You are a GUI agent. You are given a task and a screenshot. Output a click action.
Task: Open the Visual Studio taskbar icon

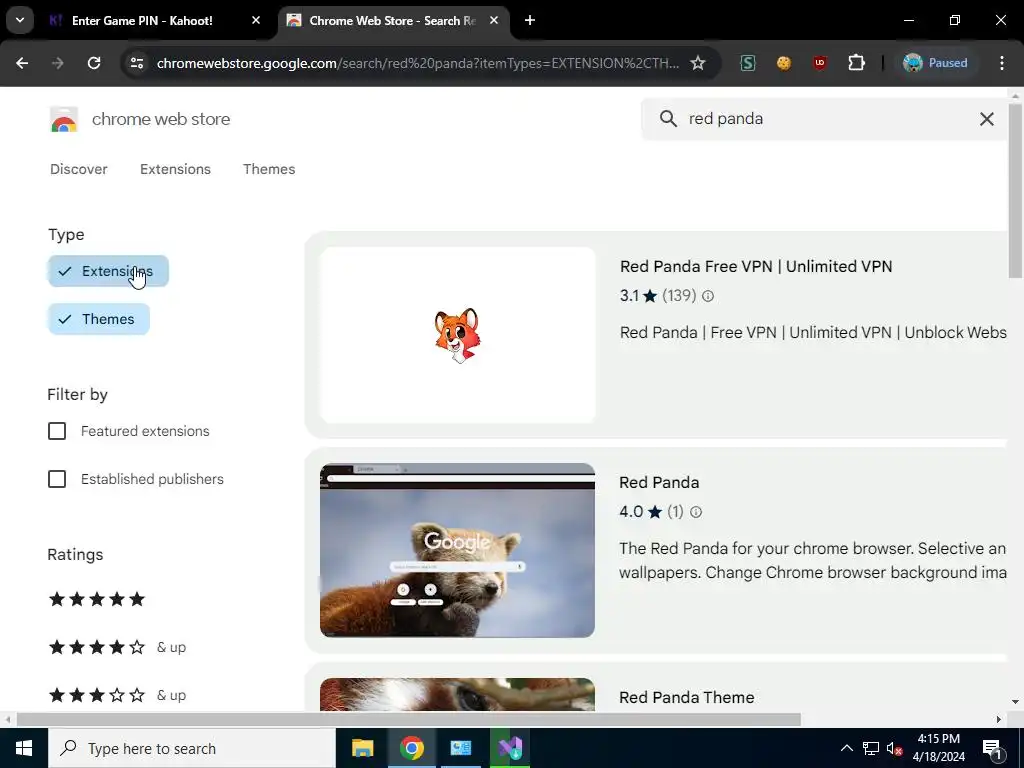pos(509,748)
